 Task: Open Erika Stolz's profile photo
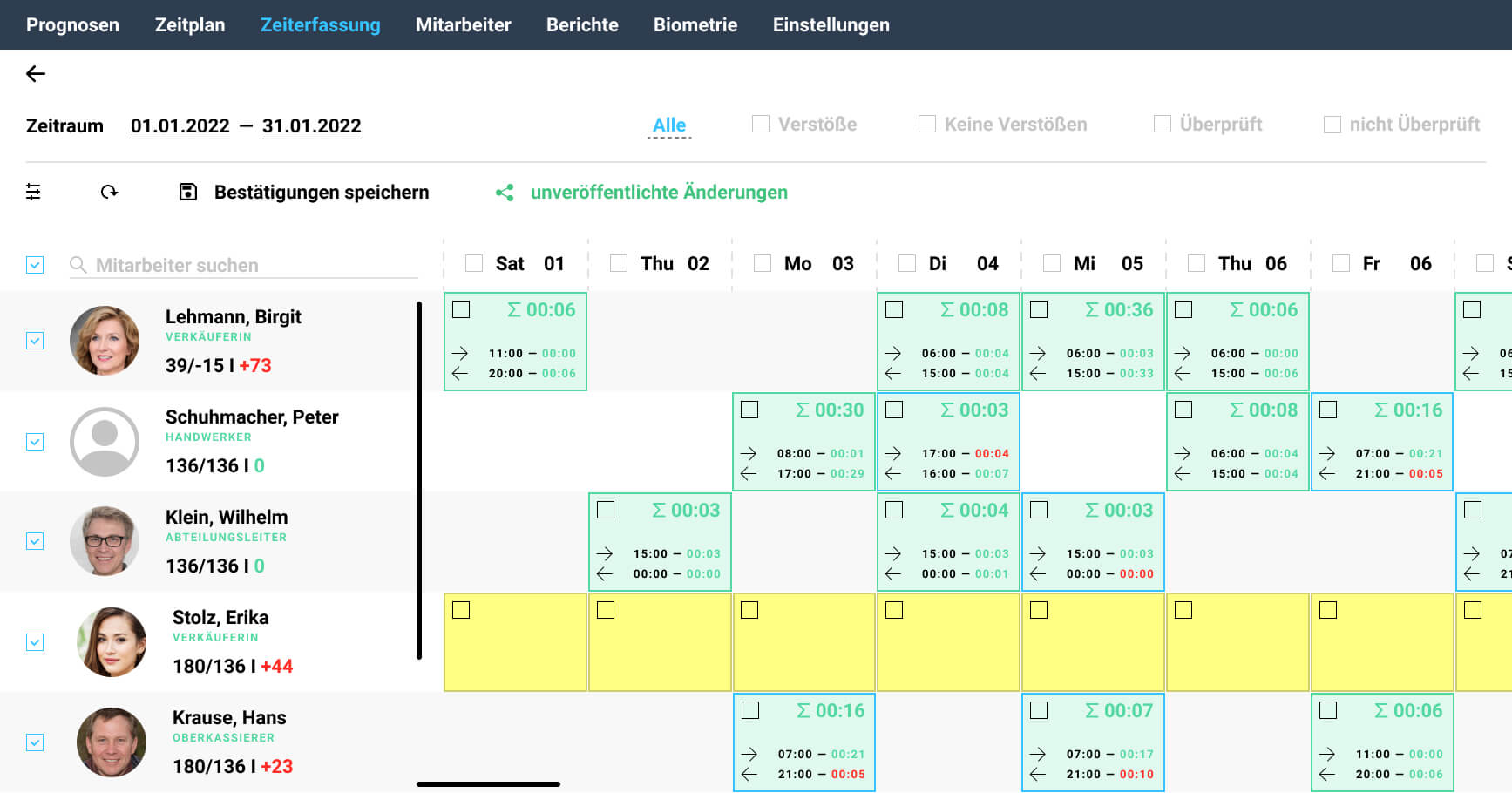(112, 642)
